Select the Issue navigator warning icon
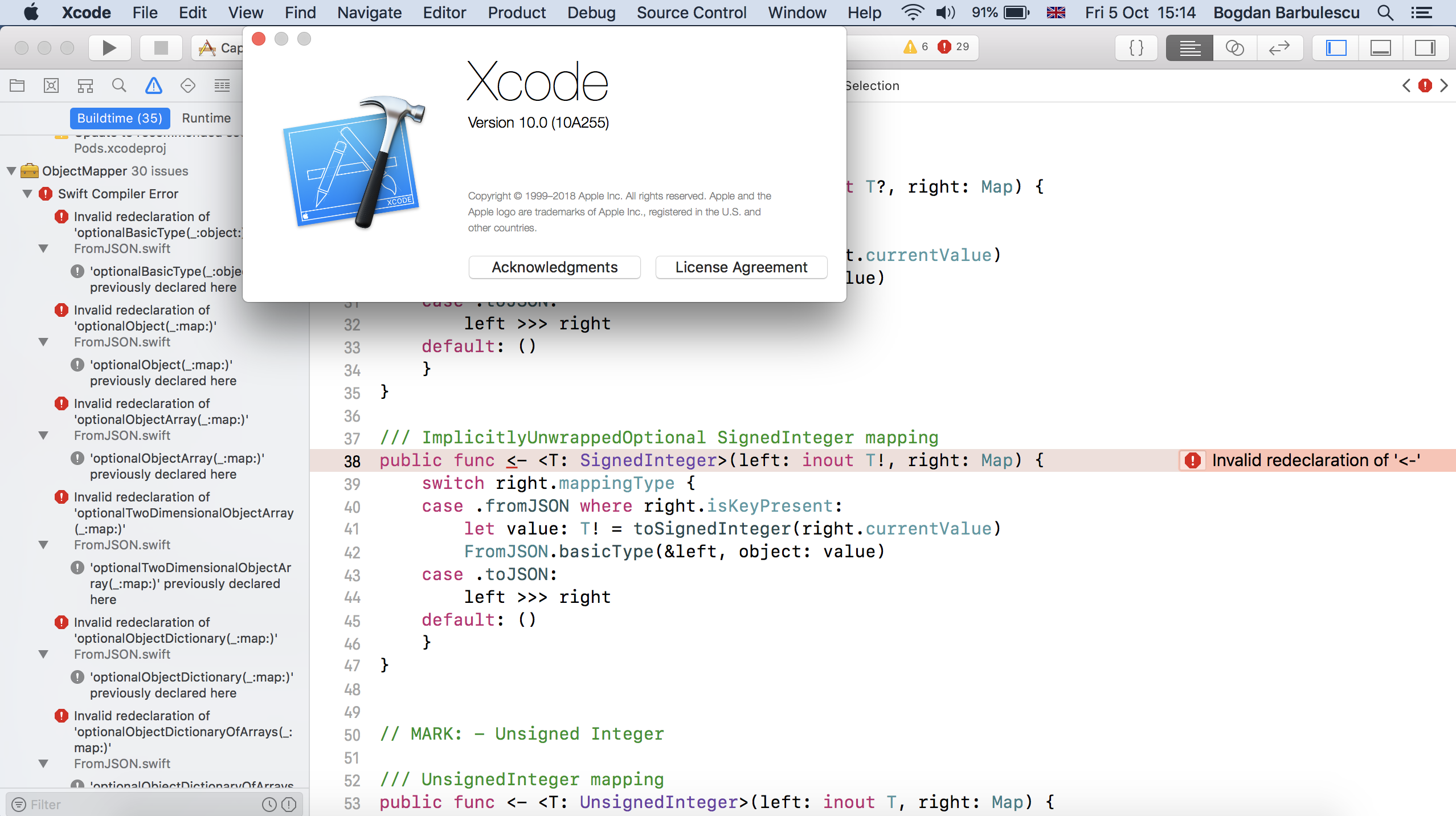This screenshot has width=1456, height=816. [x=153, y=86]
